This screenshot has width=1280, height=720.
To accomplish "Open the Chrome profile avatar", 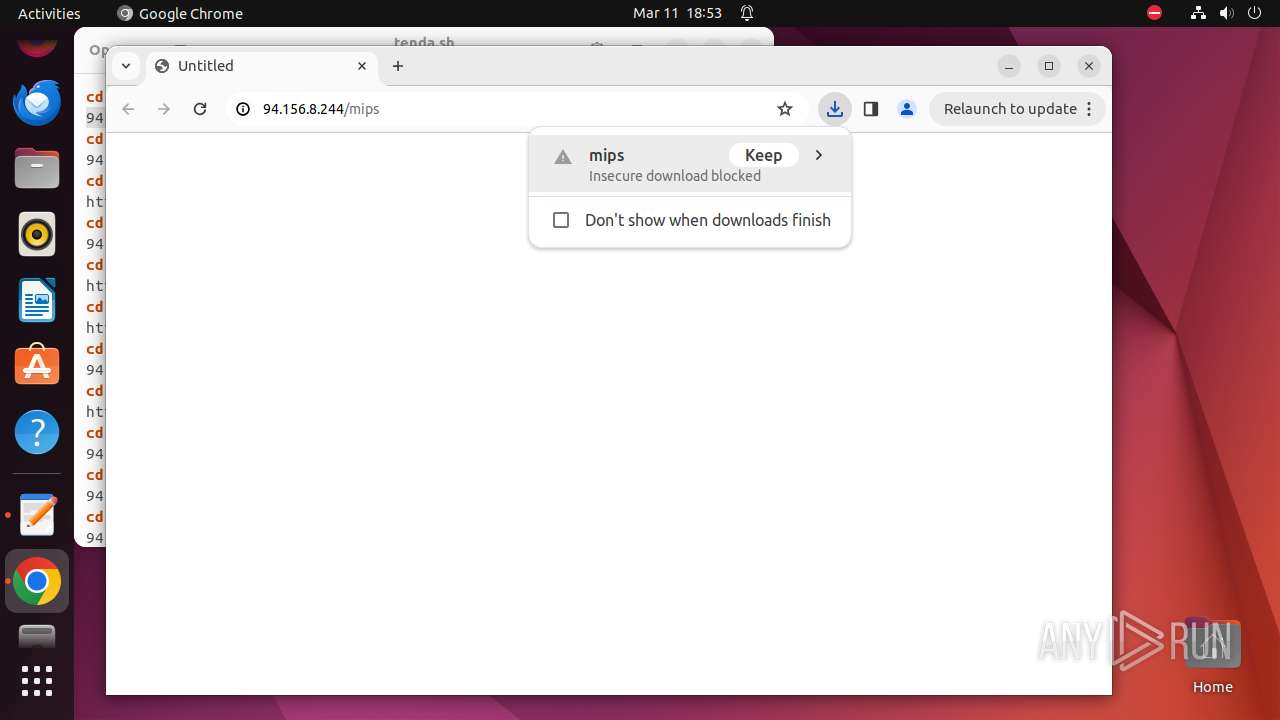I will [907, 109].
